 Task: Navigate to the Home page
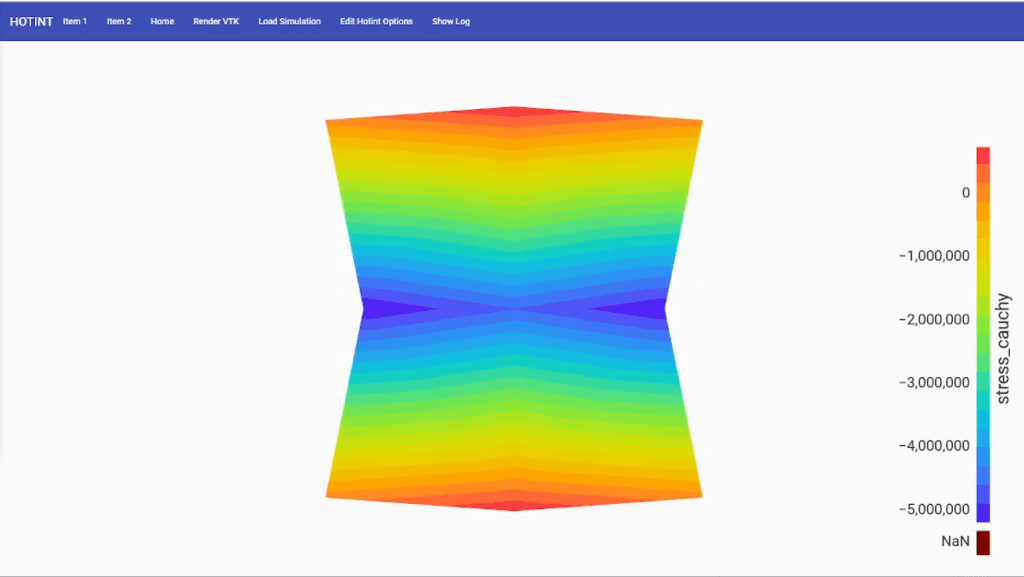pyautogui.click(x=161, y=20)
